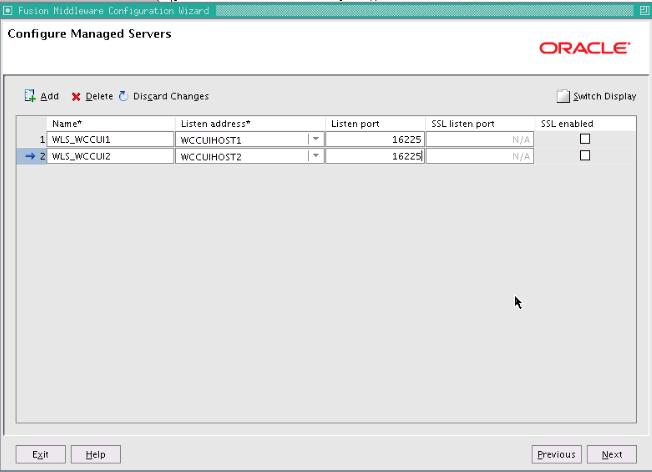Edit listen port of WLS_WCCUI2

click(x=375, y=156)
